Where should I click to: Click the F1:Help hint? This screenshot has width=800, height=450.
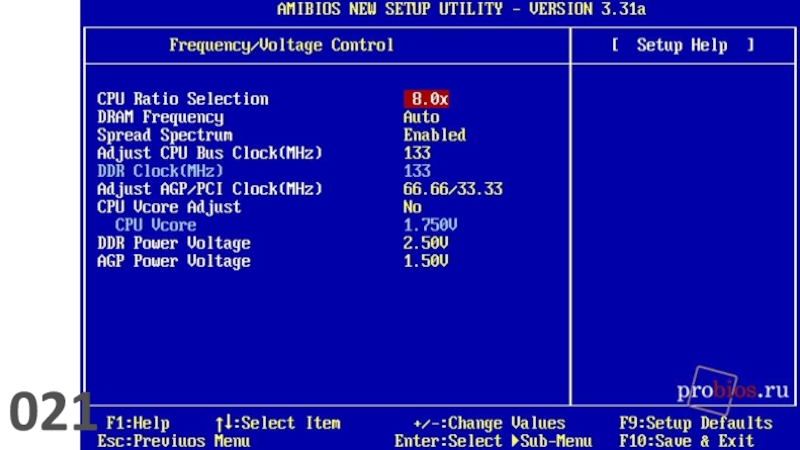pyautogui.click(x=138, y=423)
